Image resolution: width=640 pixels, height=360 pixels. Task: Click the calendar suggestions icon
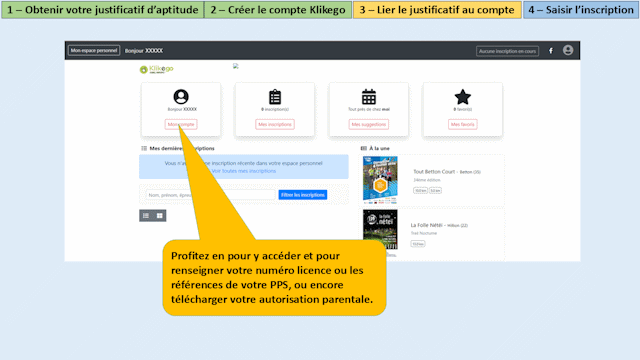pos(369,97)
